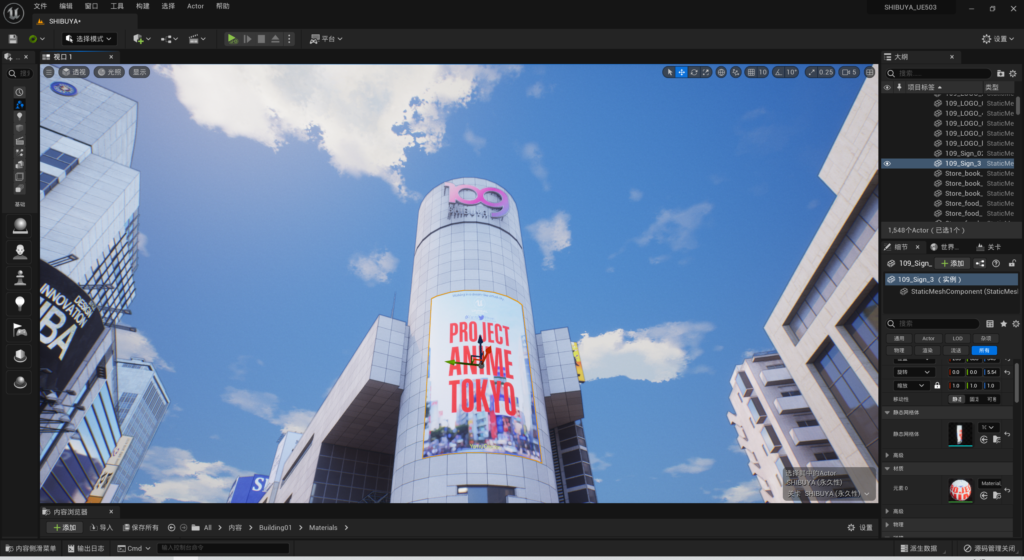Open the 构建 menu
Image resolution: width=1024 pixels, height=560 pixels.
click(x=142, y=6)
